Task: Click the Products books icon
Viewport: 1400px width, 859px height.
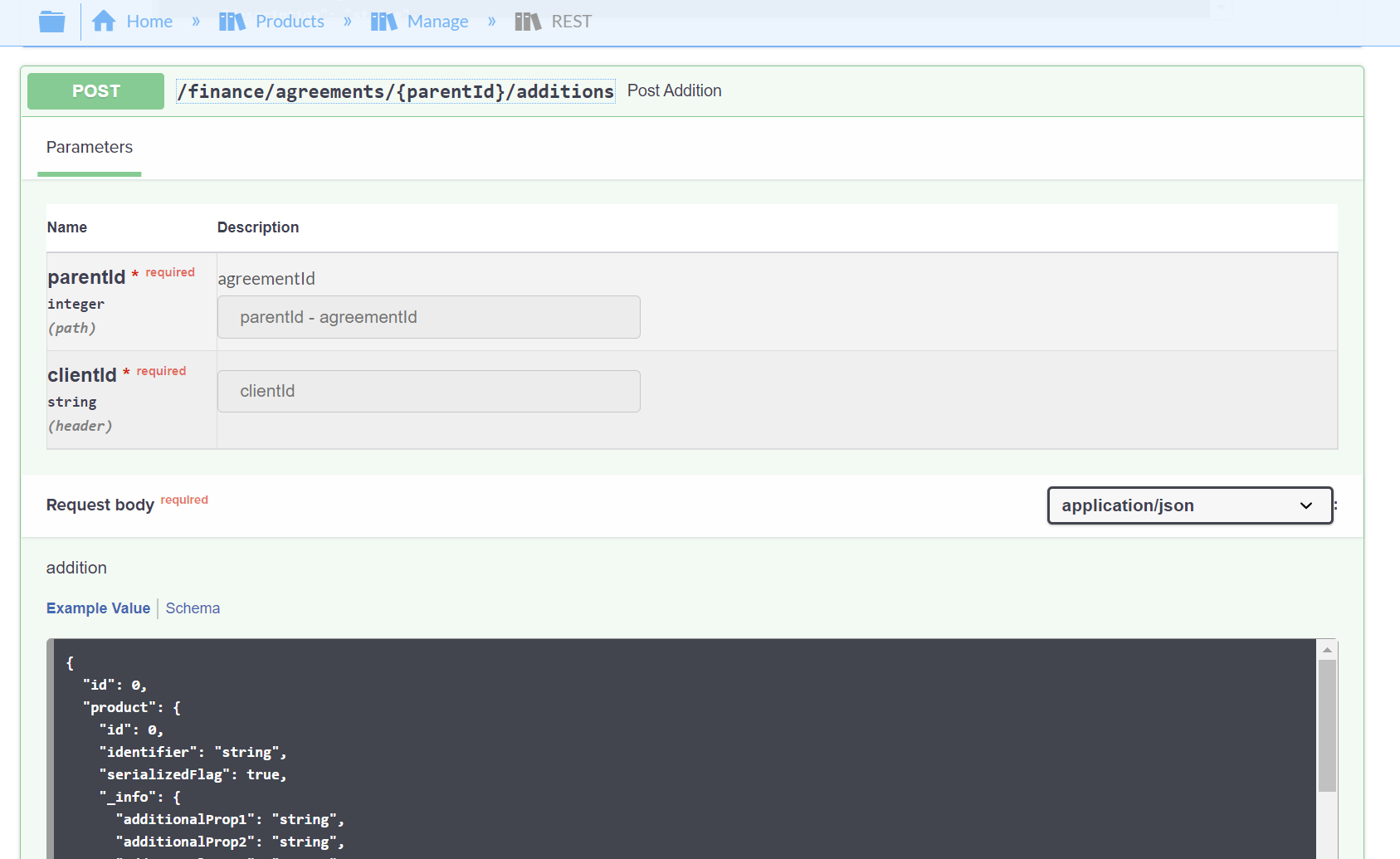Action: coord(232,21)
